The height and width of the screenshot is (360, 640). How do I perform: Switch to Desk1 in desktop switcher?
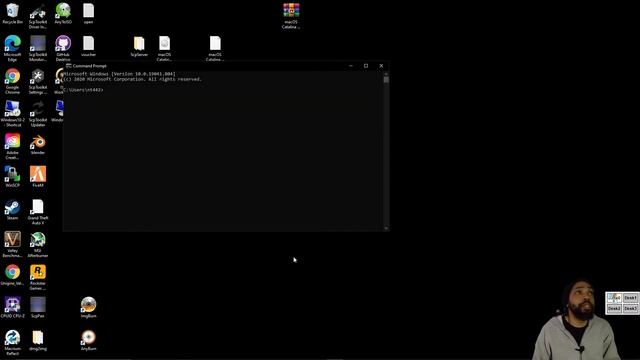click(630, 298)
